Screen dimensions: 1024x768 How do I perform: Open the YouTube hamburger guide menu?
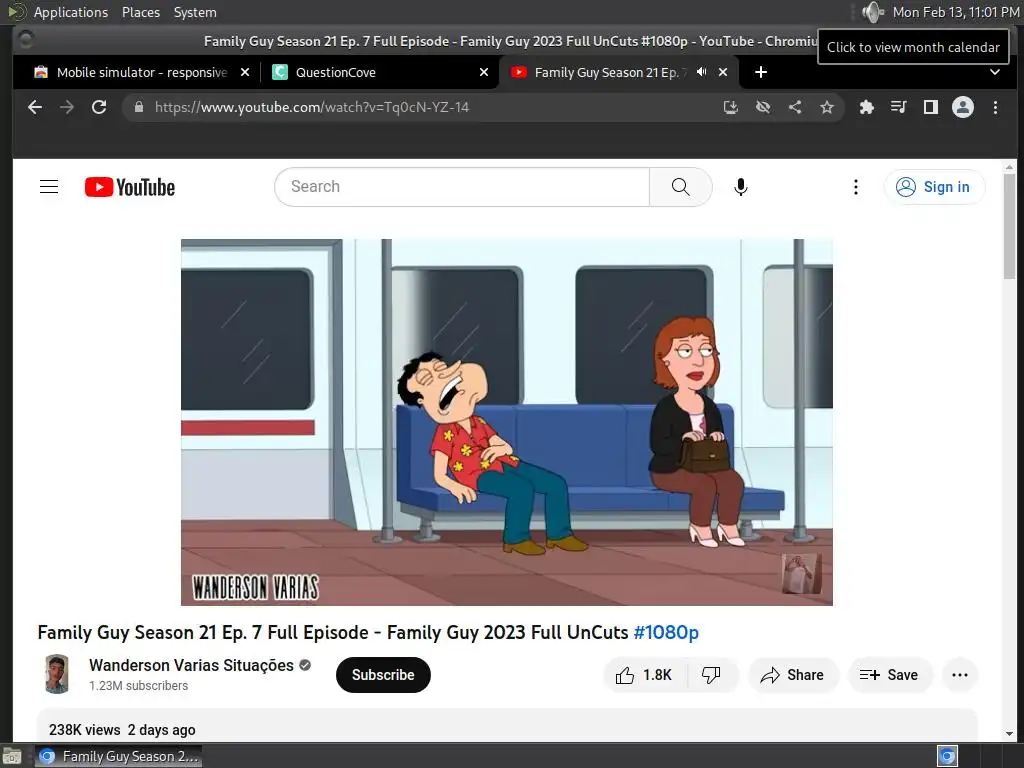coord(49,187)
